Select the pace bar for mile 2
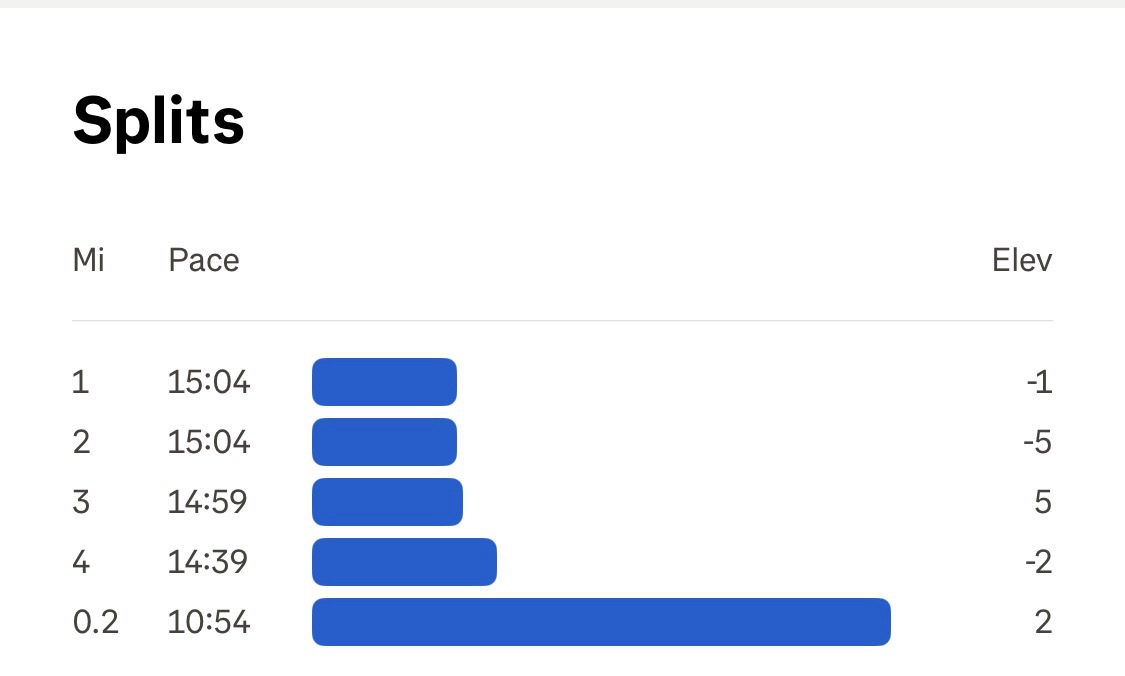This screenshot has width=1125, height=676. 384,442
